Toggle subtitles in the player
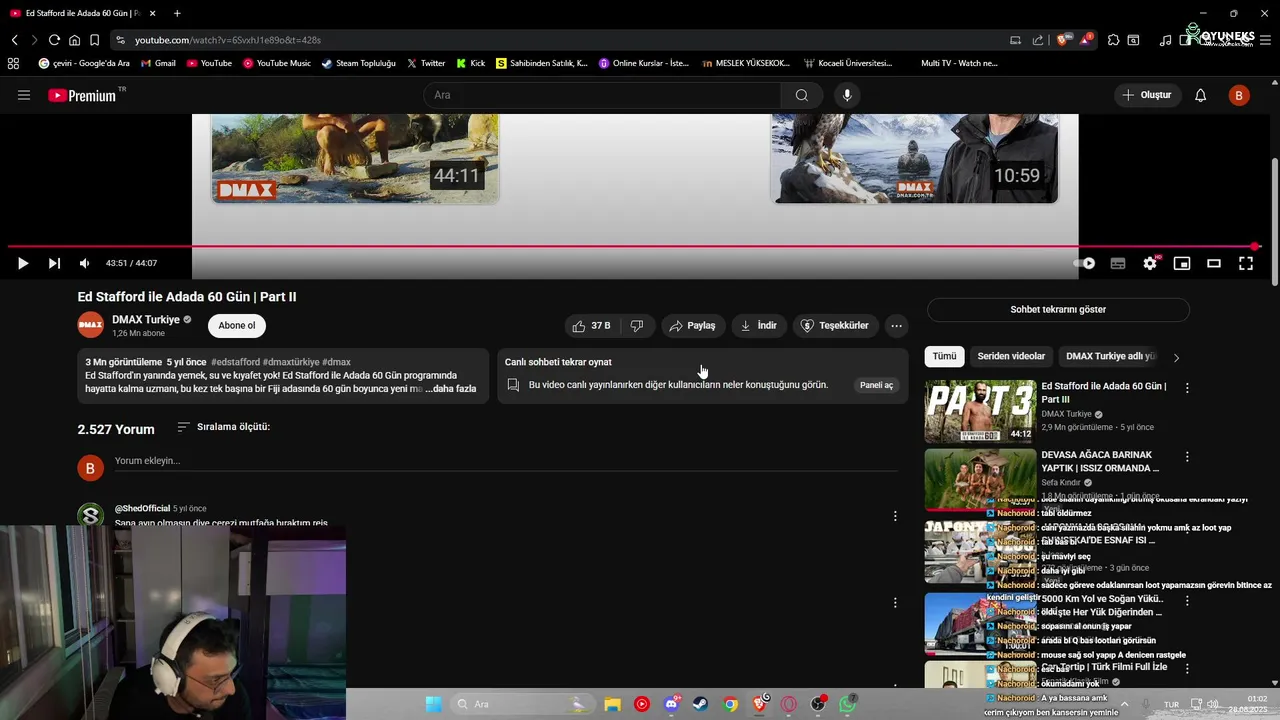The image size is (1280, 720). (1118, 263)
